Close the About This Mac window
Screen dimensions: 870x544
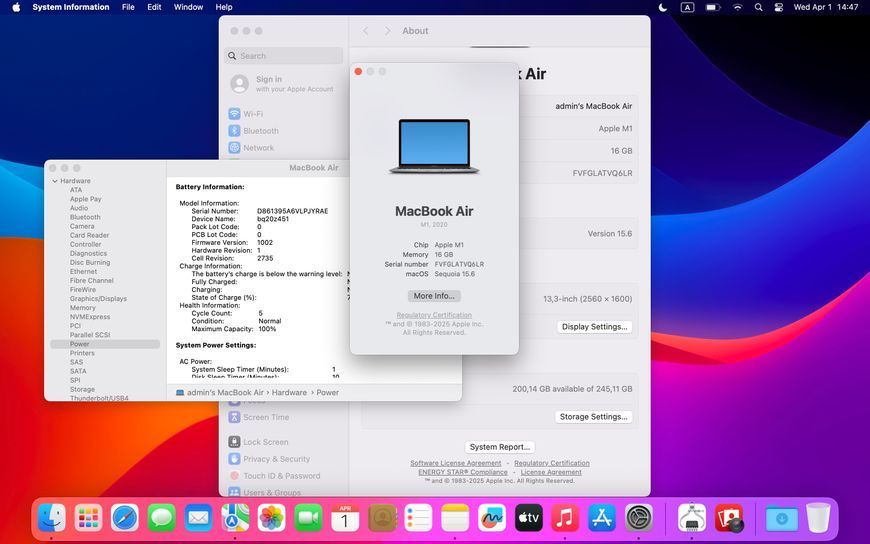point(358,72)
